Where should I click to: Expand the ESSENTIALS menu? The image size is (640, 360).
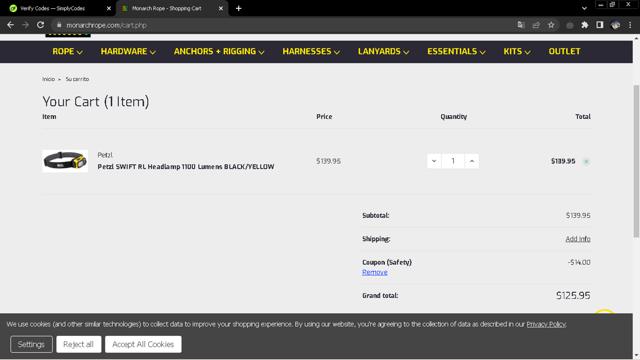tap(456, 51)
